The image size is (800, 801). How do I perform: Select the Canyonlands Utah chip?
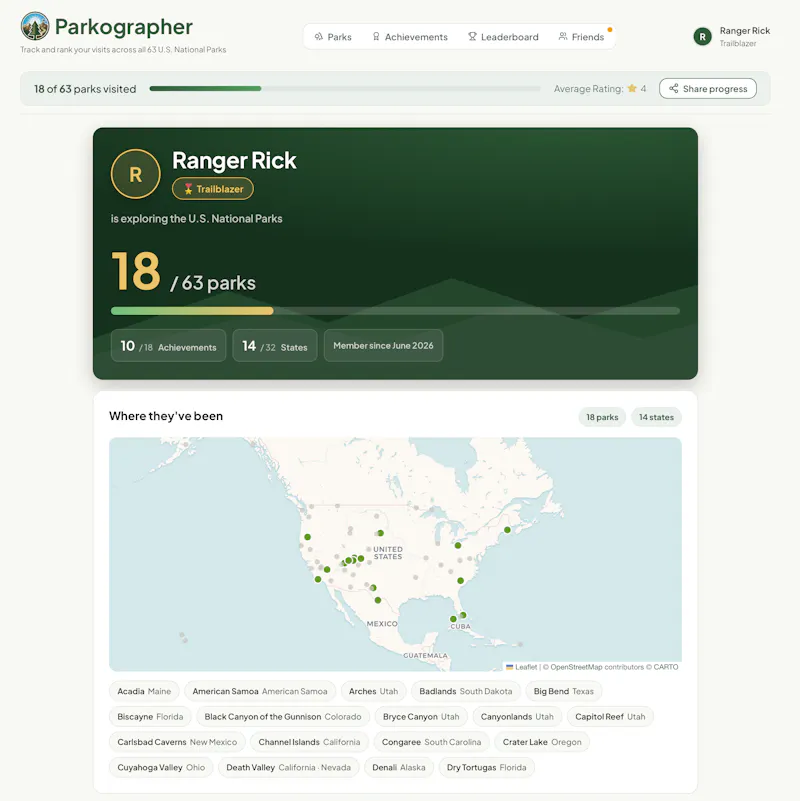[x=517, y=717]
